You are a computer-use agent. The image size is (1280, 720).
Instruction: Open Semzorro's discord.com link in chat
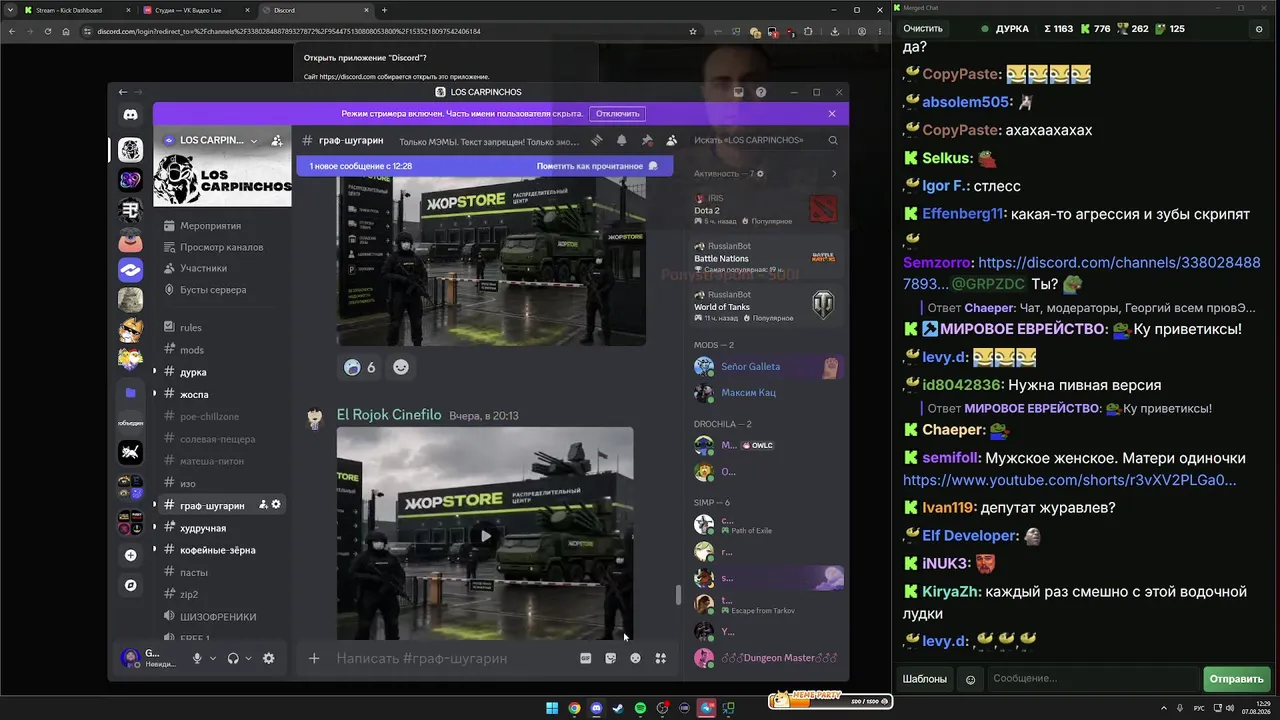click(1084, 272)
